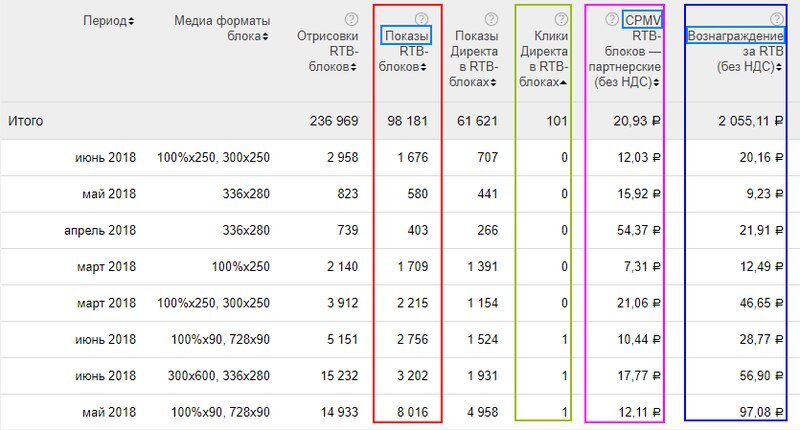Open help icon above Показы Директа

[491, 19]
